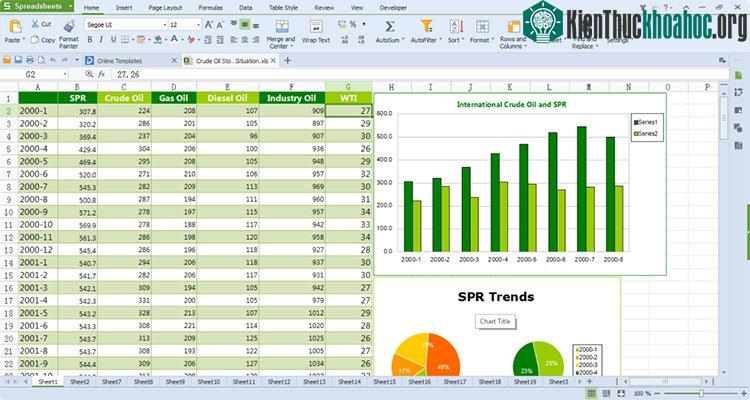Screen dimensions: 750x400
Task: Adjust the zoom slider handle
Action: coord(701,393)
